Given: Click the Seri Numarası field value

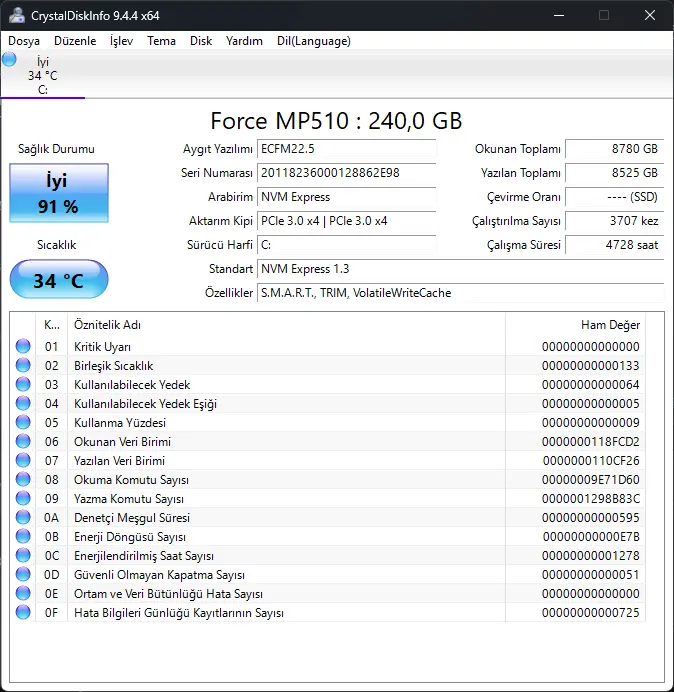Looking at the screenshot, I should (x=346, y=173).
